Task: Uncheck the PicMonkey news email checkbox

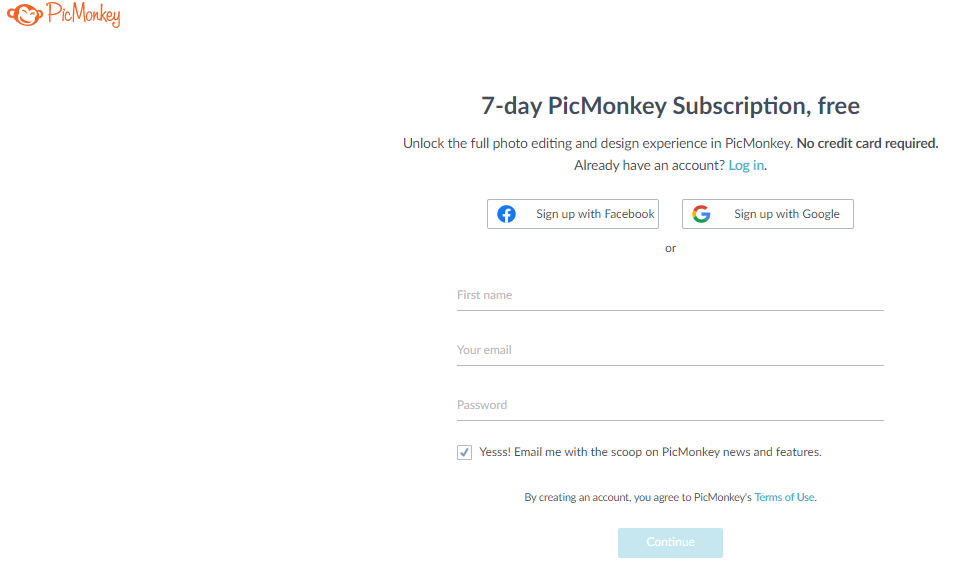Action: point(465,452)
